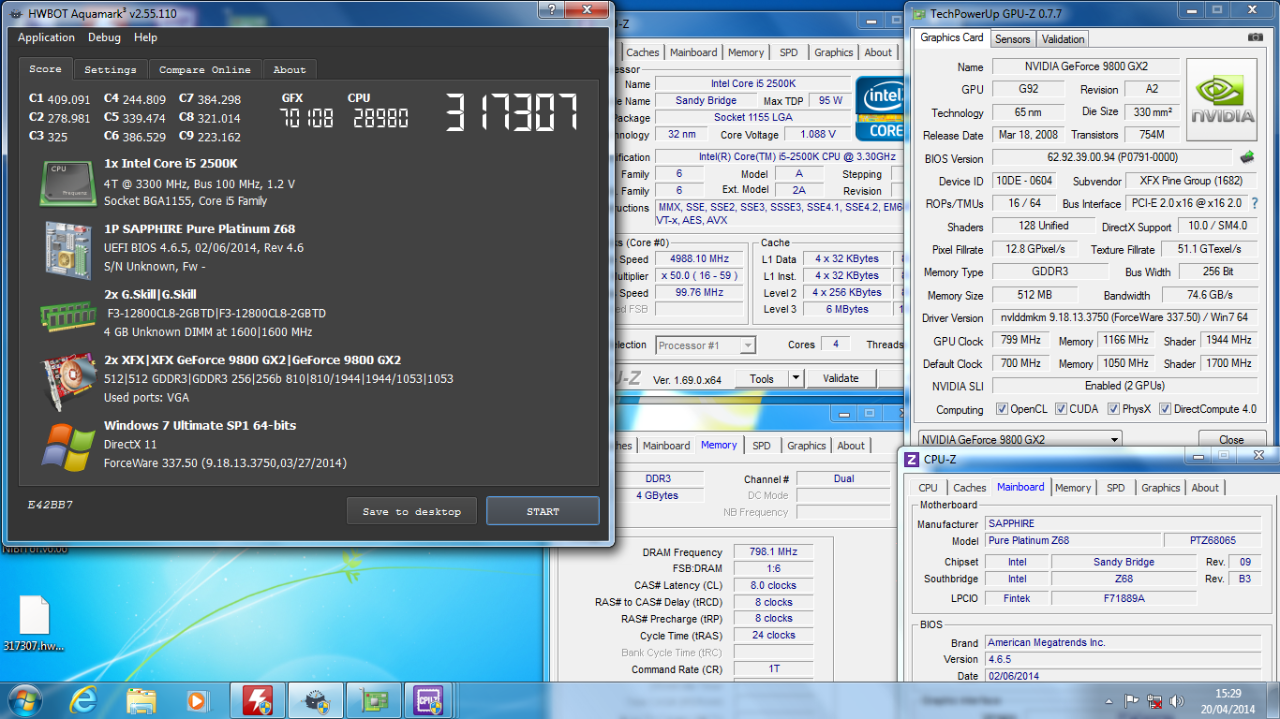Click the Tools button in CPU-Z
This screenshot has width=1280, height=719.
(762, 378)
